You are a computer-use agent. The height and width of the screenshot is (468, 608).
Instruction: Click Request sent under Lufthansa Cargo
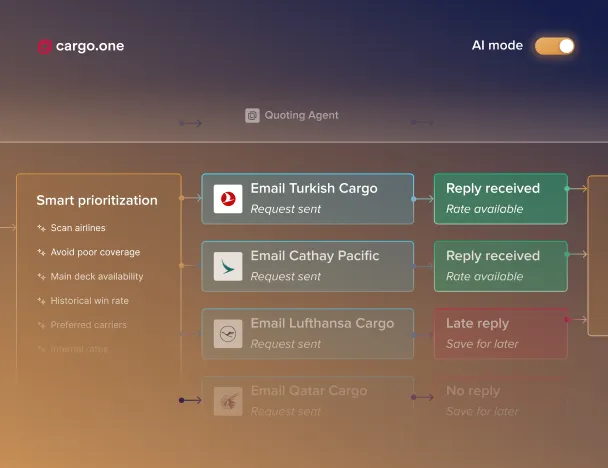(286, 344)
